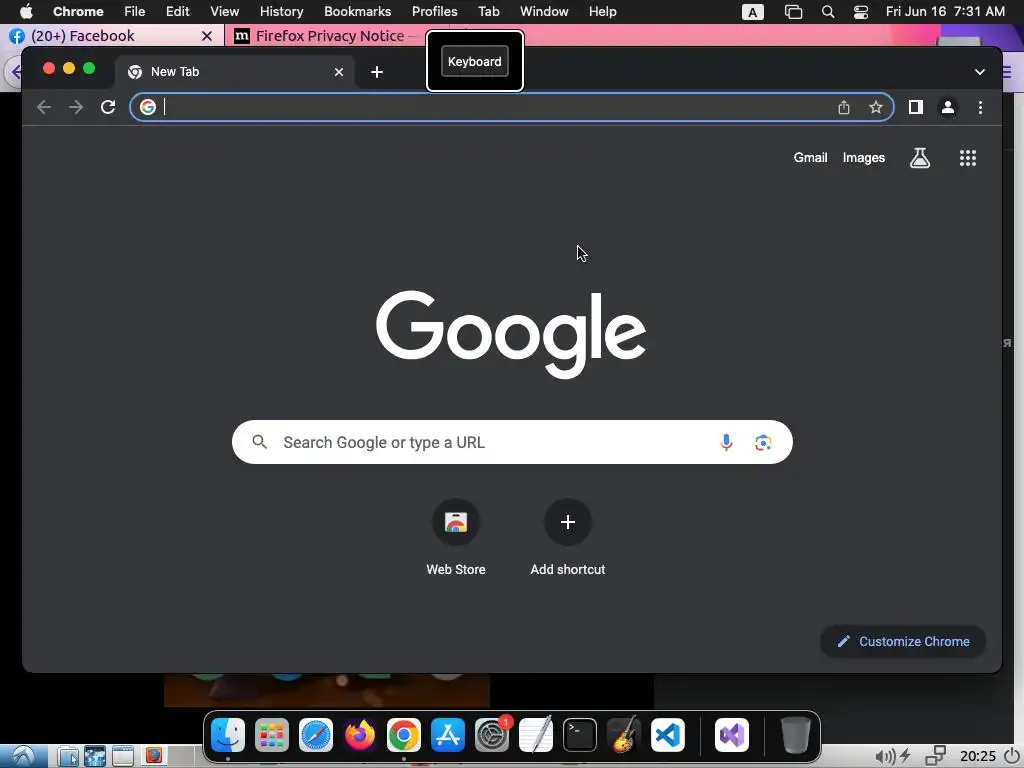Open Launchpad in the dock
The image size is (1024, 768).
[272, 735]
